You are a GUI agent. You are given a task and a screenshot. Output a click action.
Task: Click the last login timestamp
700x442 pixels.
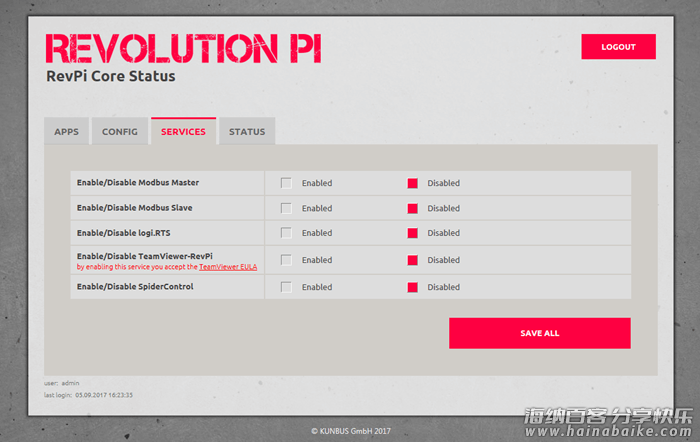tap(104, 395)
